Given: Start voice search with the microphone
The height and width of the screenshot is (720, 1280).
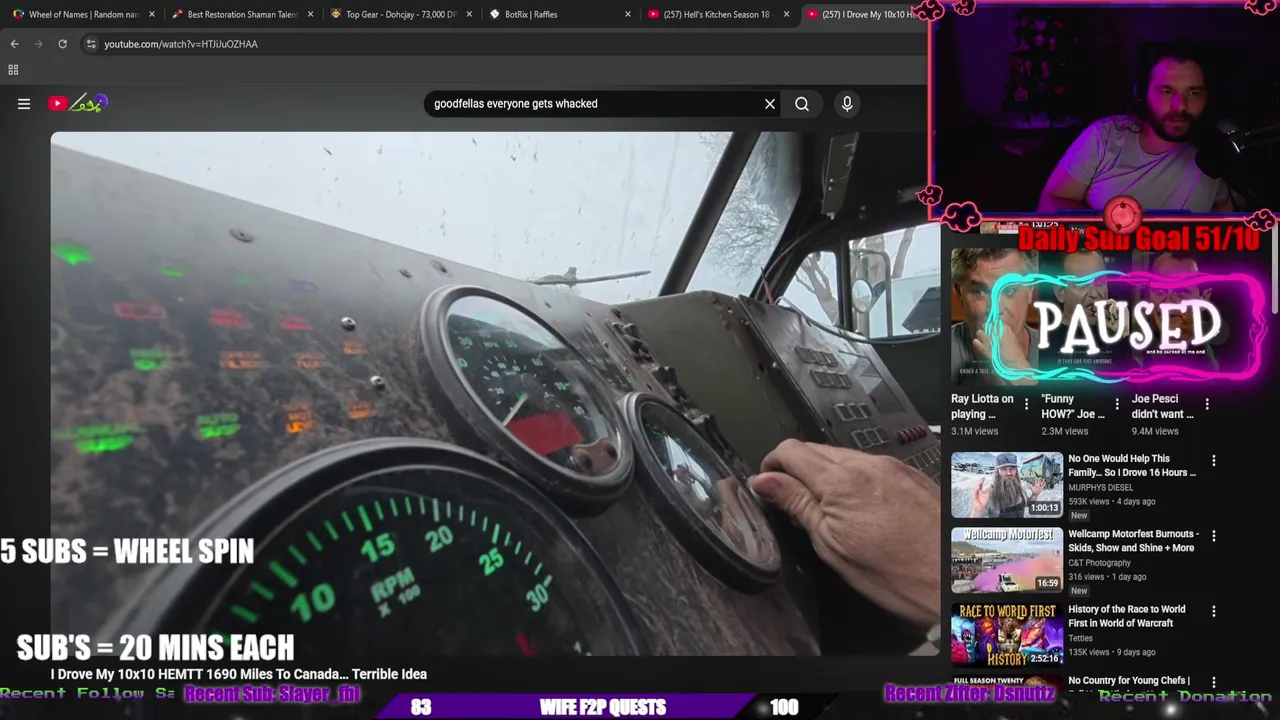Looking at the screenshot, I should click(847, 104).
